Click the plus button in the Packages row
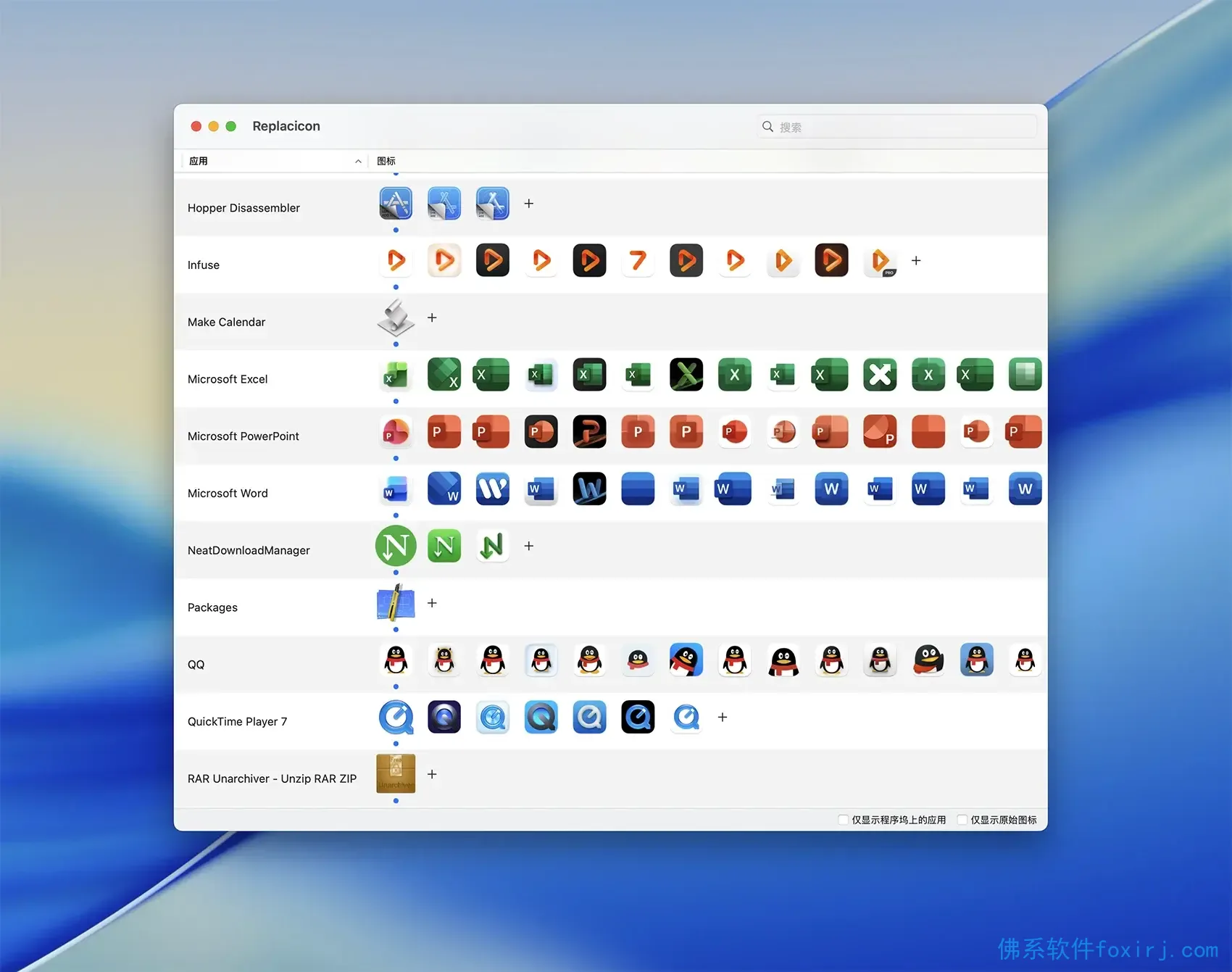This screenshot has height=972, width=1232. [x=432, y=603]
